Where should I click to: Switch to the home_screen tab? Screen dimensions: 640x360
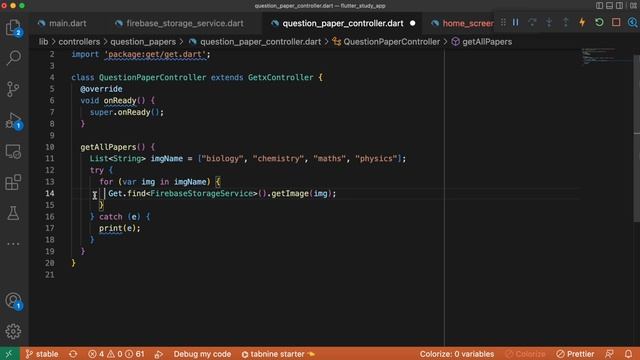pos(462,23)
